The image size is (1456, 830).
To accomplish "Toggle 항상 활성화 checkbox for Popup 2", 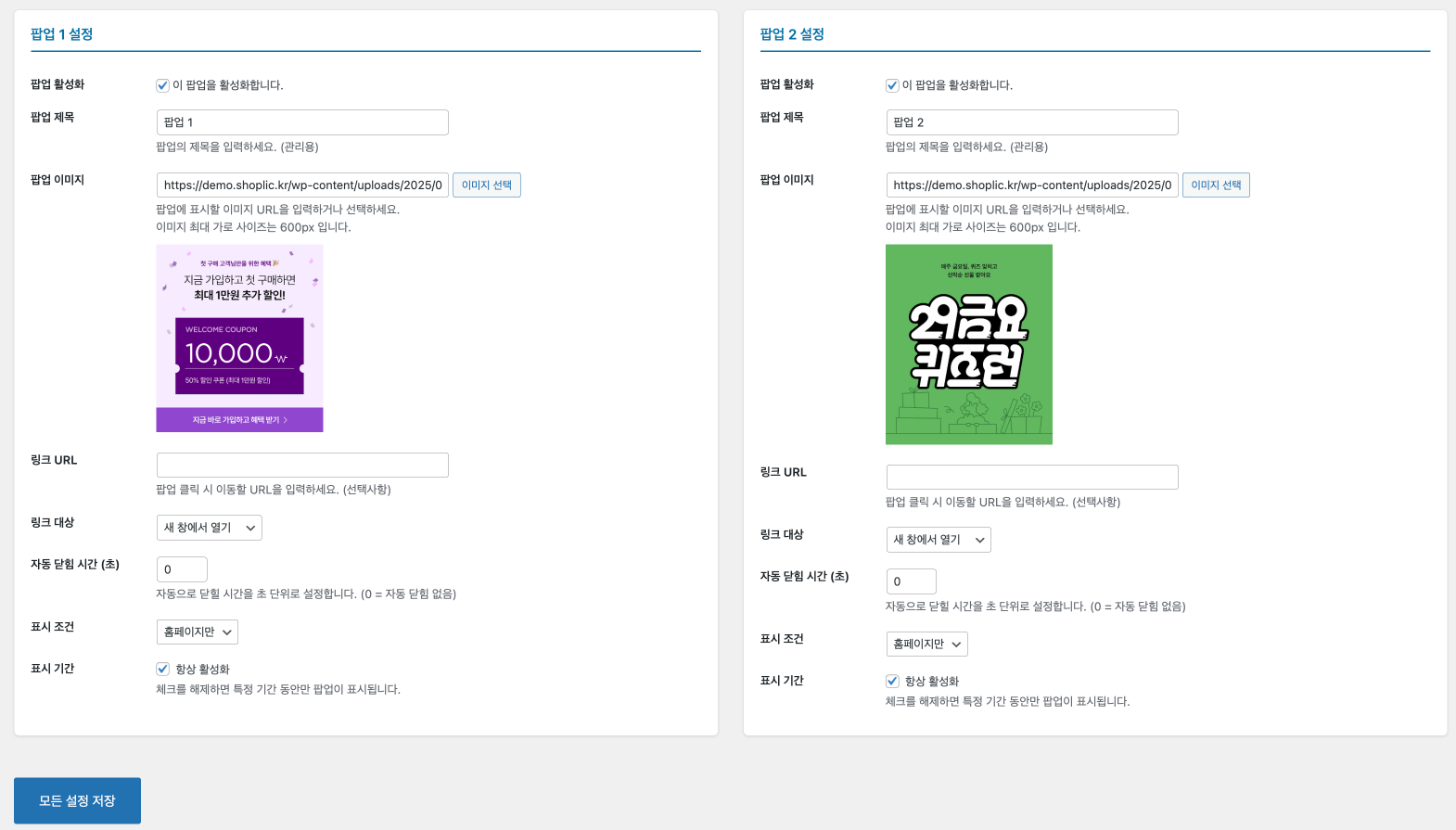I will coord(892,681).
